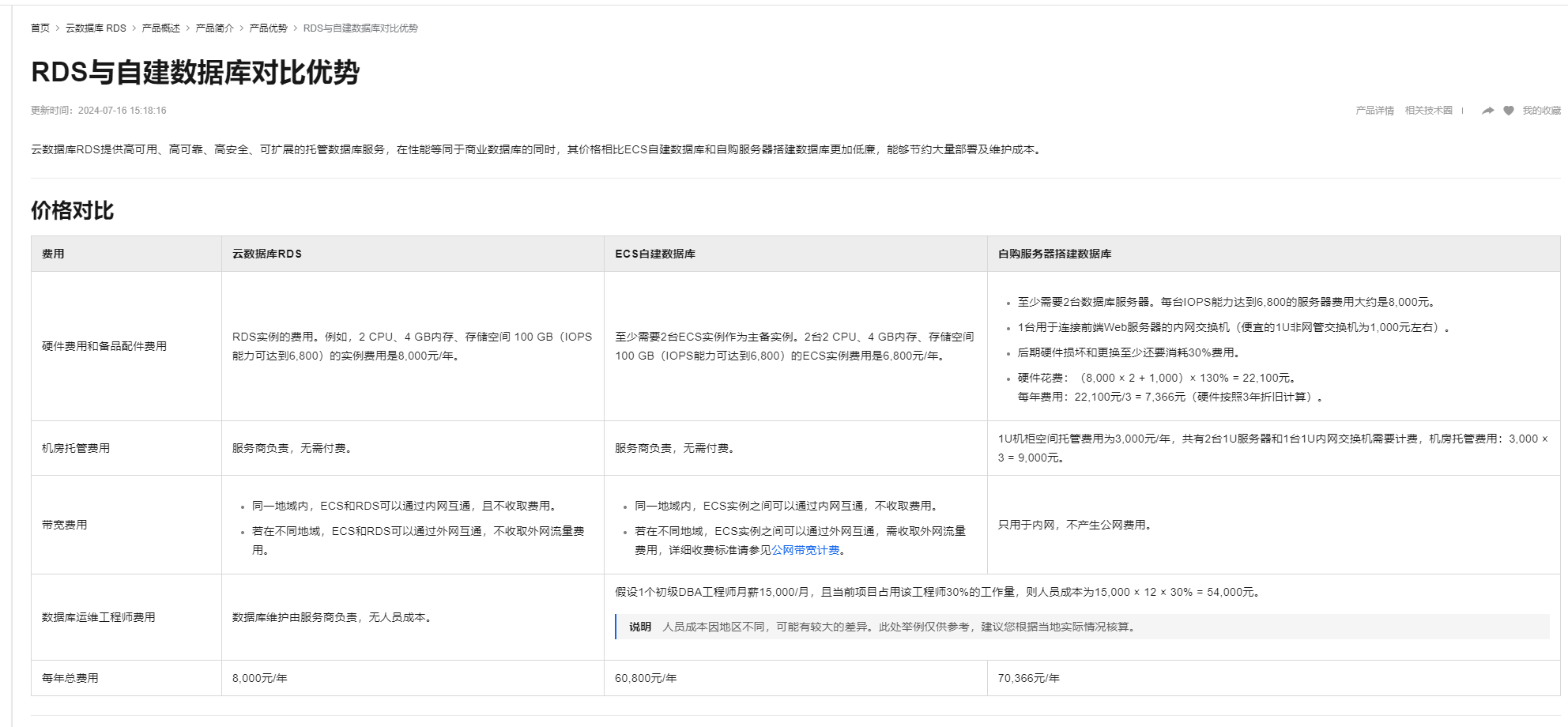Click the 说明 note label
The width and height of the screenshot is (1568, 727).
coord(640,627)
